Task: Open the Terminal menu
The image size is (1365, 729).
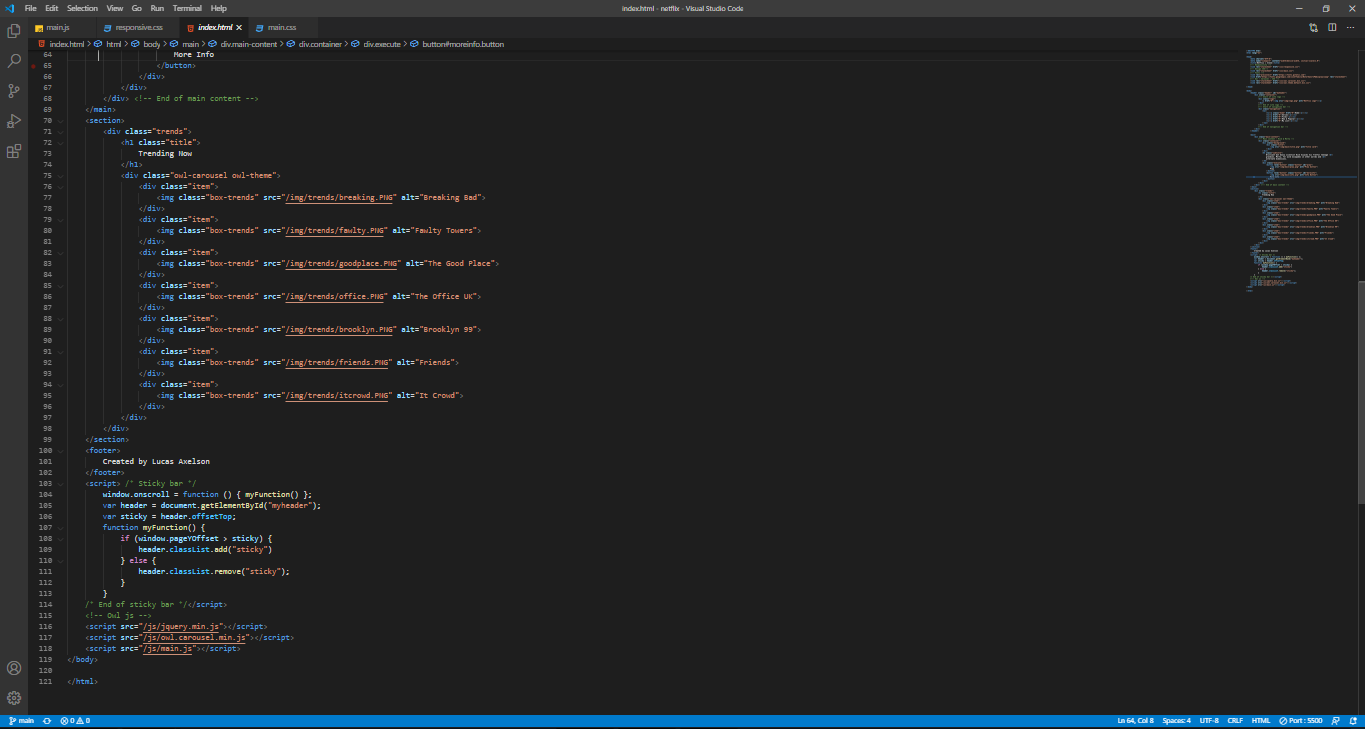Action: click(x=187, y=8)
